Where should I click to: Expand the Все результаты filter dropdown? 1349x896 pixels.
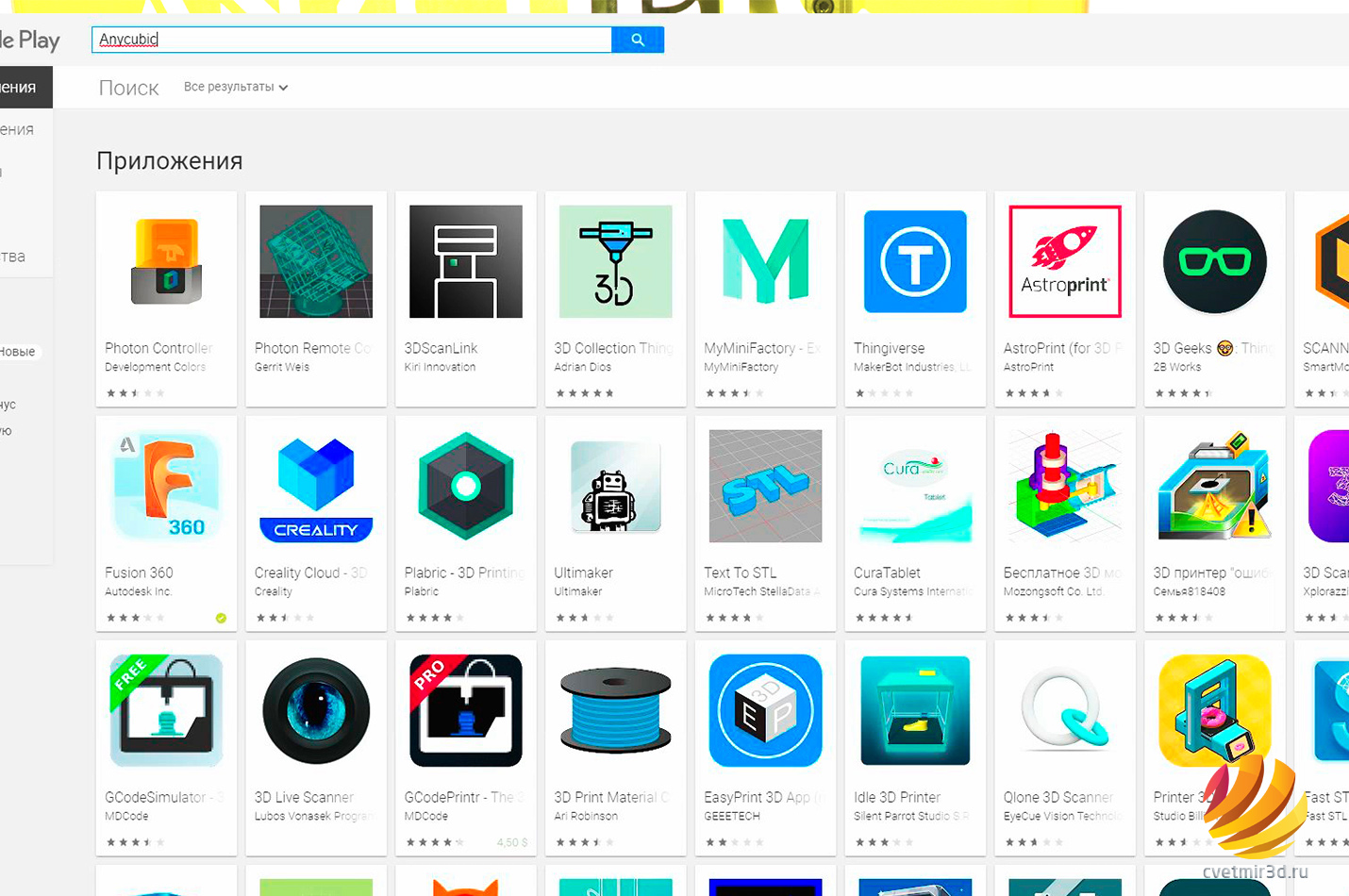click(x=236, y=87)
